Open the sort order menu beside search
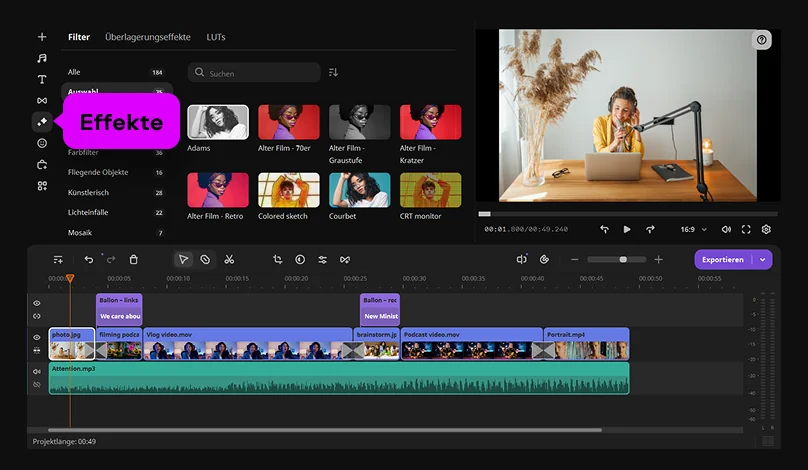Screen dimensions: 808x470 (x=333, y=73)
